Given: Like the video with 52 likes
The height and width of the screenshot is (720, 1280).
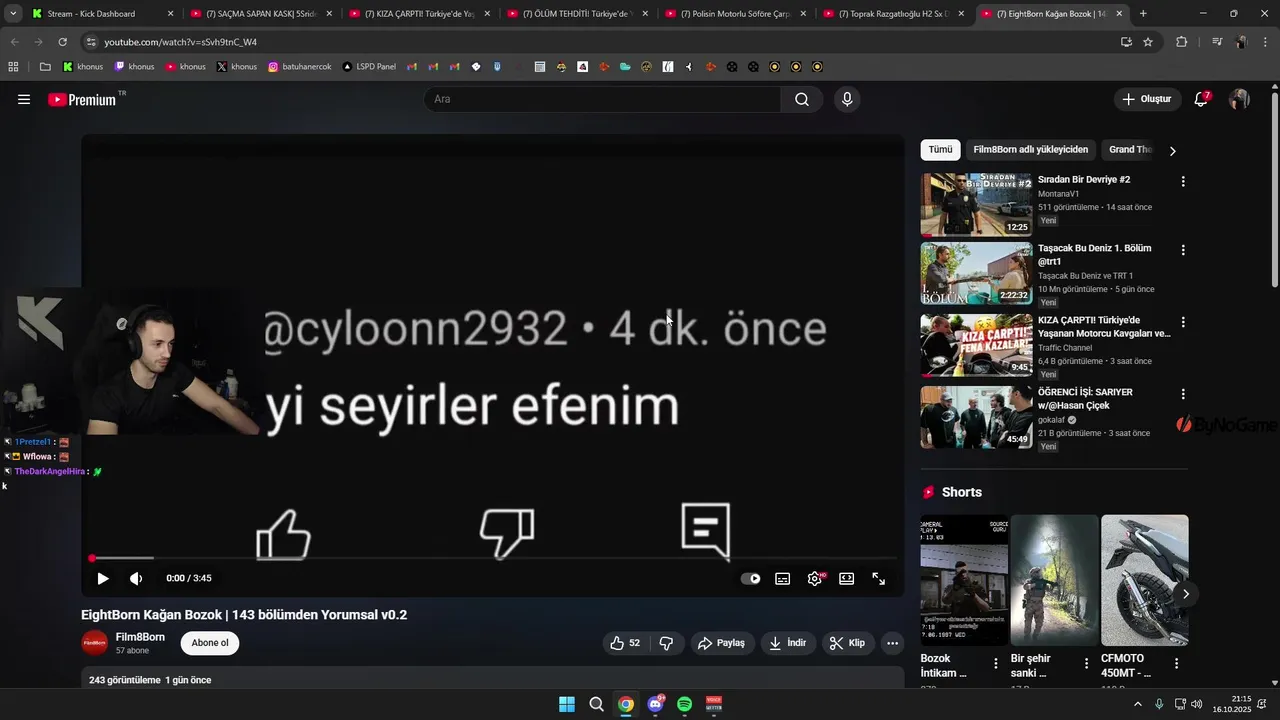Looking at the screenshot, I should tap(625, 643).
